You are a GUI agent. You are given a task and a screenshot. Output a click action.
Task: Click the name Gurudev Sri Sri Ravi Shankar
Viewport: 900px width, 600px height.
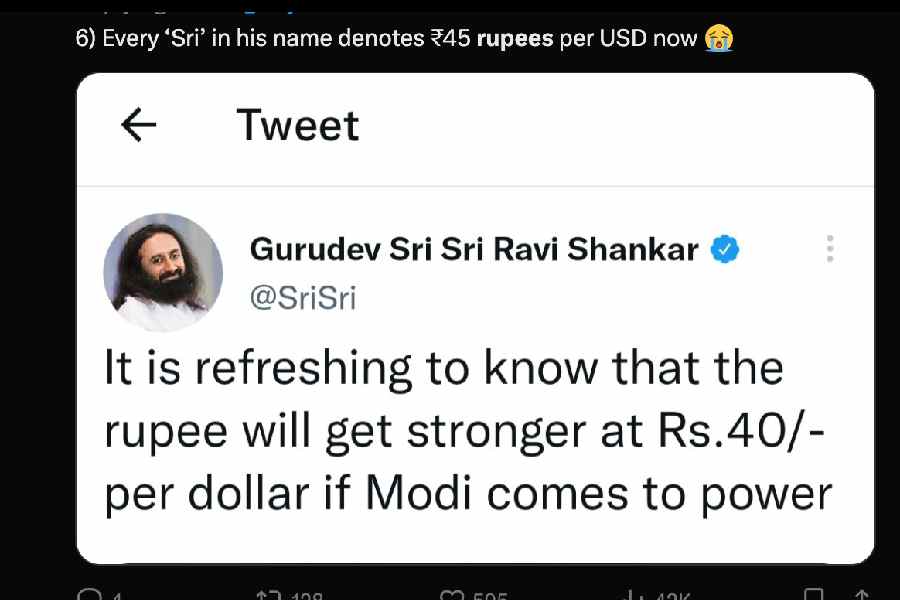474,249
